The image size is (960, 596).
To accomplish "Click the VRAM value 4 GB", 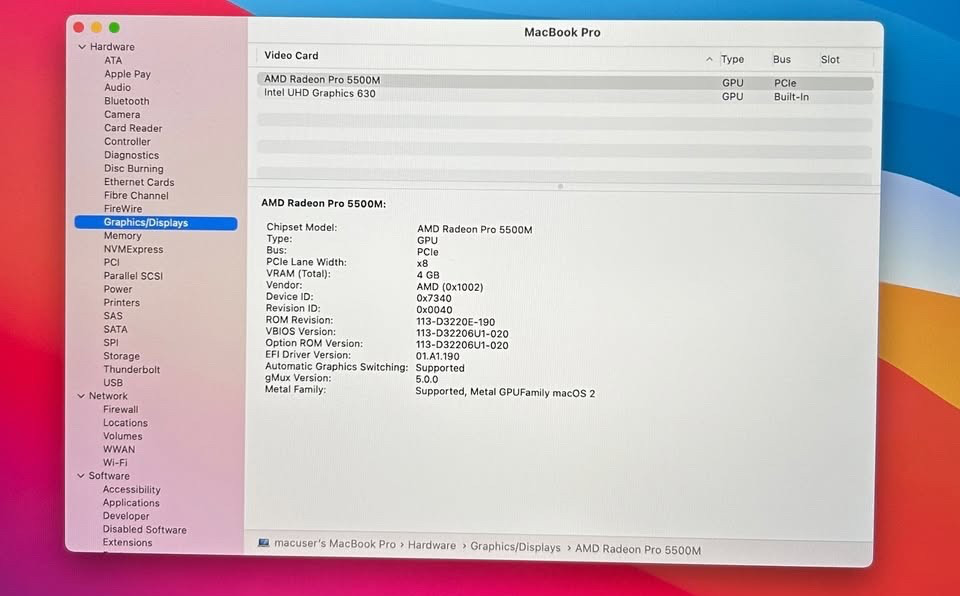I will coord(428,275).
